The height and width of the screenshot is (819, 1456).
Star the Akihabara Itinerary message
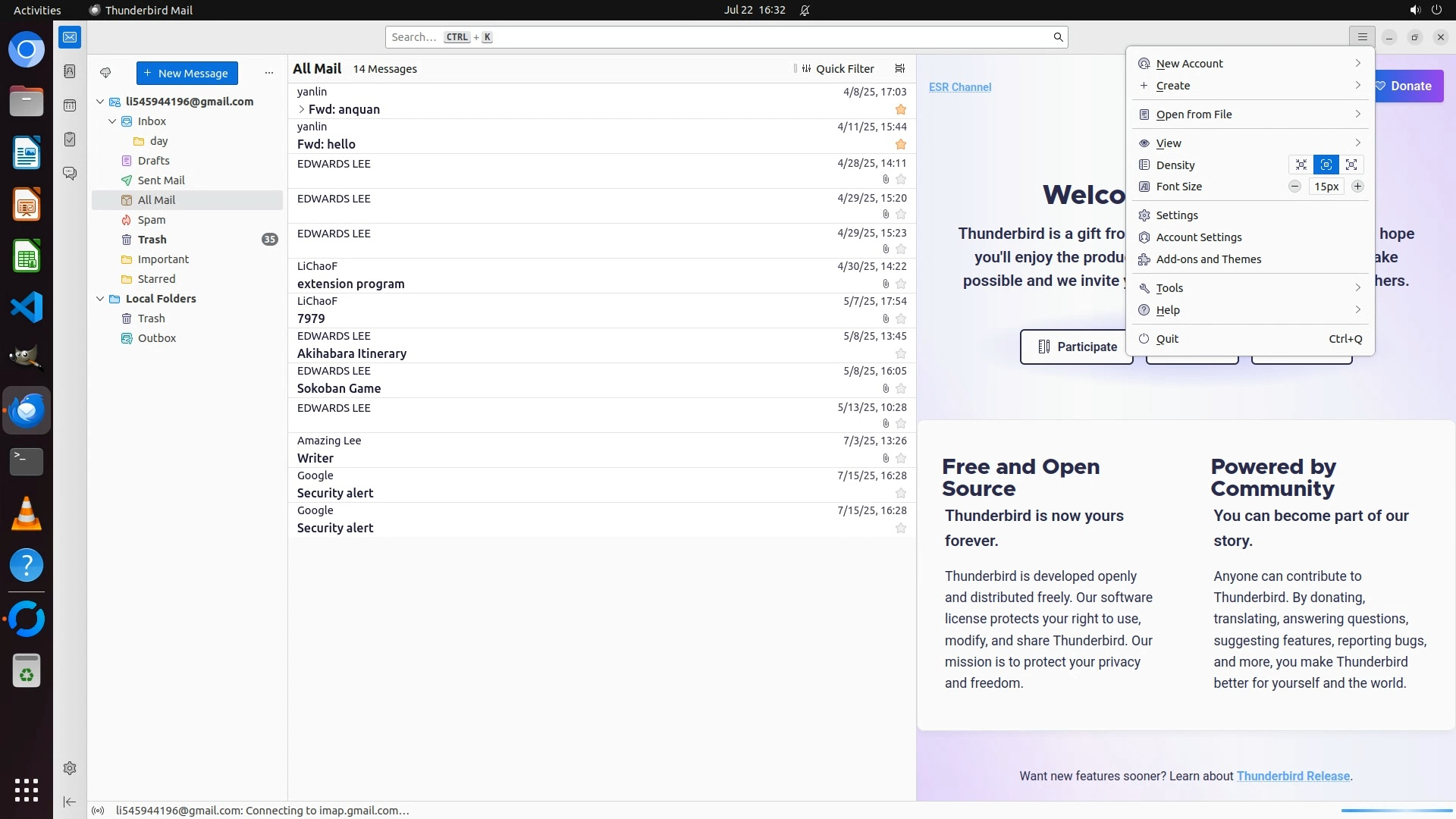click(x=901, y=353)
